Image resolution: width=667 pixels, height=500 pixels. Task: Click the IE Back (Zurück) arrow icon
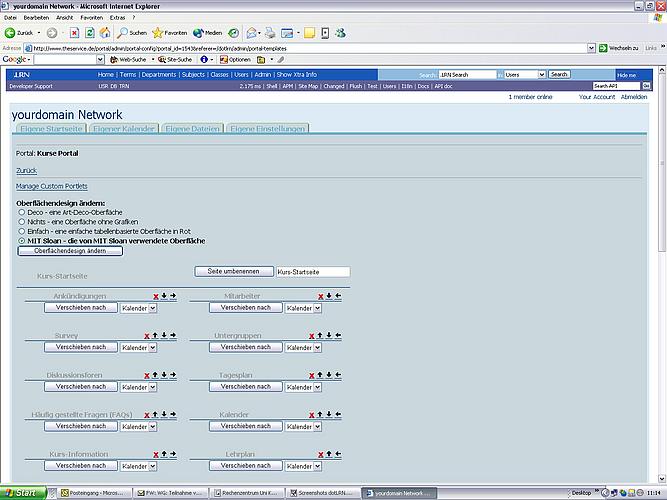pos(10,33)
